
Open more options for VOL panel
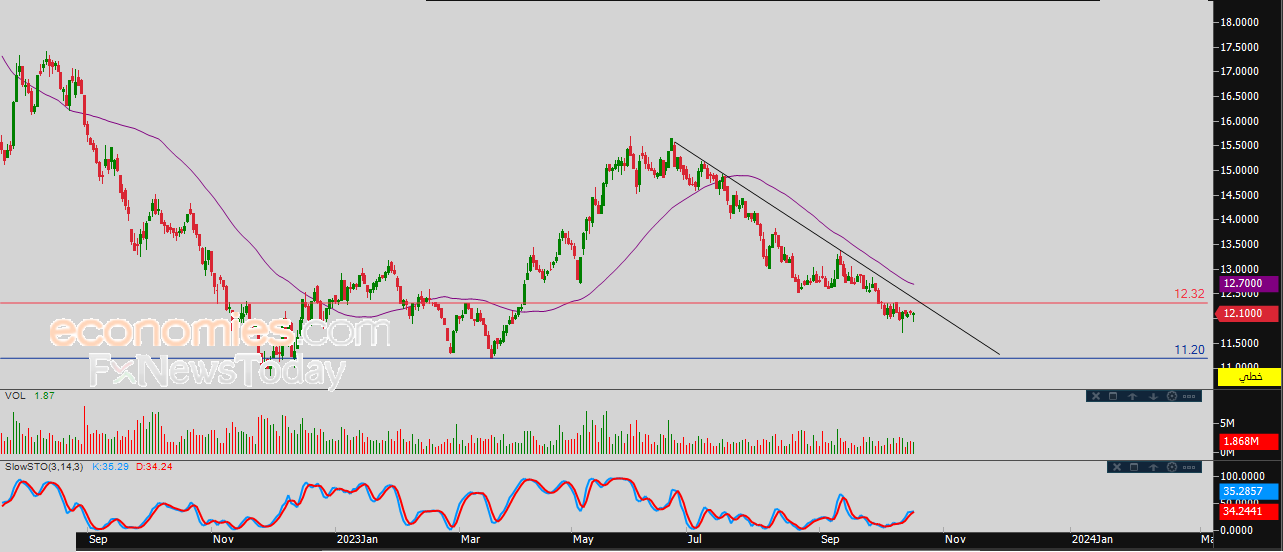1189,396
